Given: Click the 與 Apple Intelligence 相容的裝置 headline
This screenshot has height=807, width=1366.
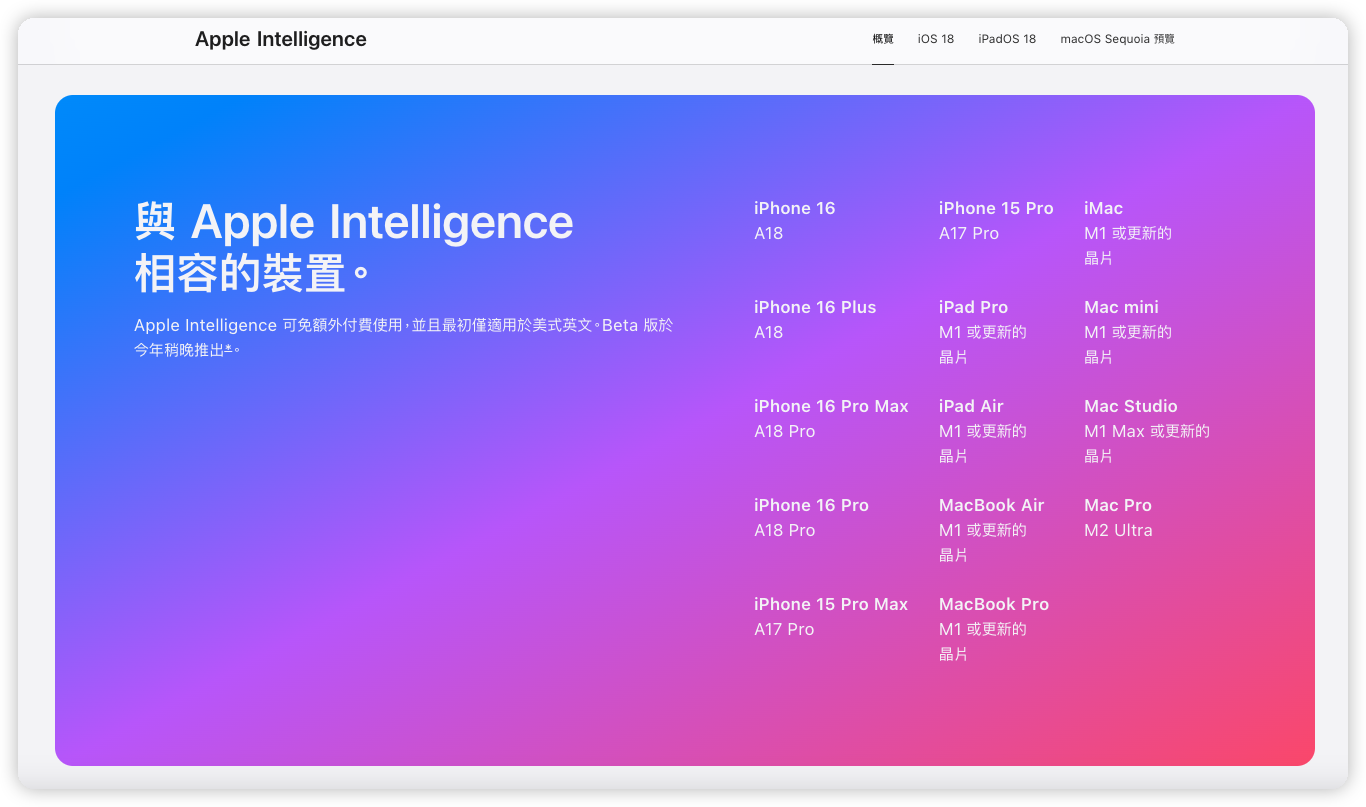Looking at the screenshot, I should coord(354,247).
